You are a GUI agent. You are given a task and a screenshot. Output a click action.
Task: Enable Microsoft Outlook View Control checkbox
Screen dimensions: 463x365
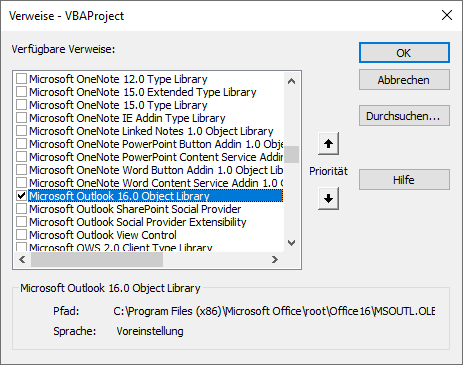(22, 235)
